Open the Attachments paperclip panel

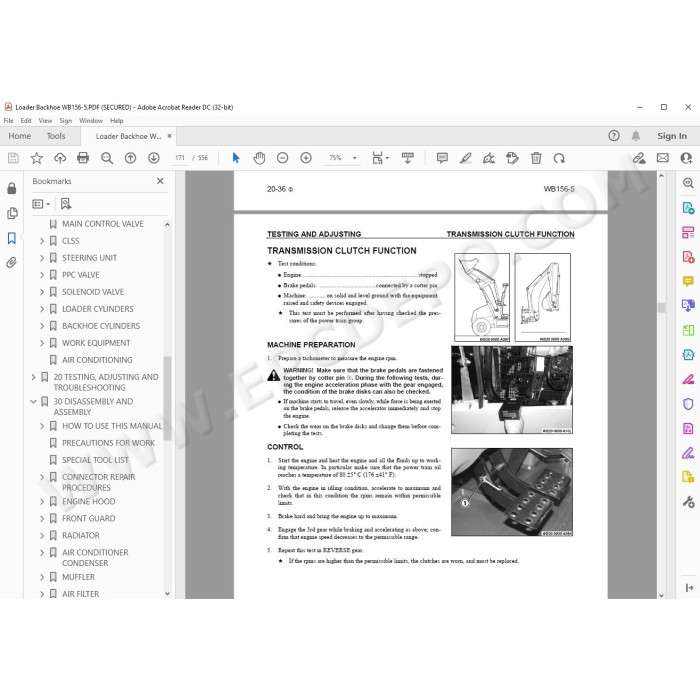(x=12, y=262)
